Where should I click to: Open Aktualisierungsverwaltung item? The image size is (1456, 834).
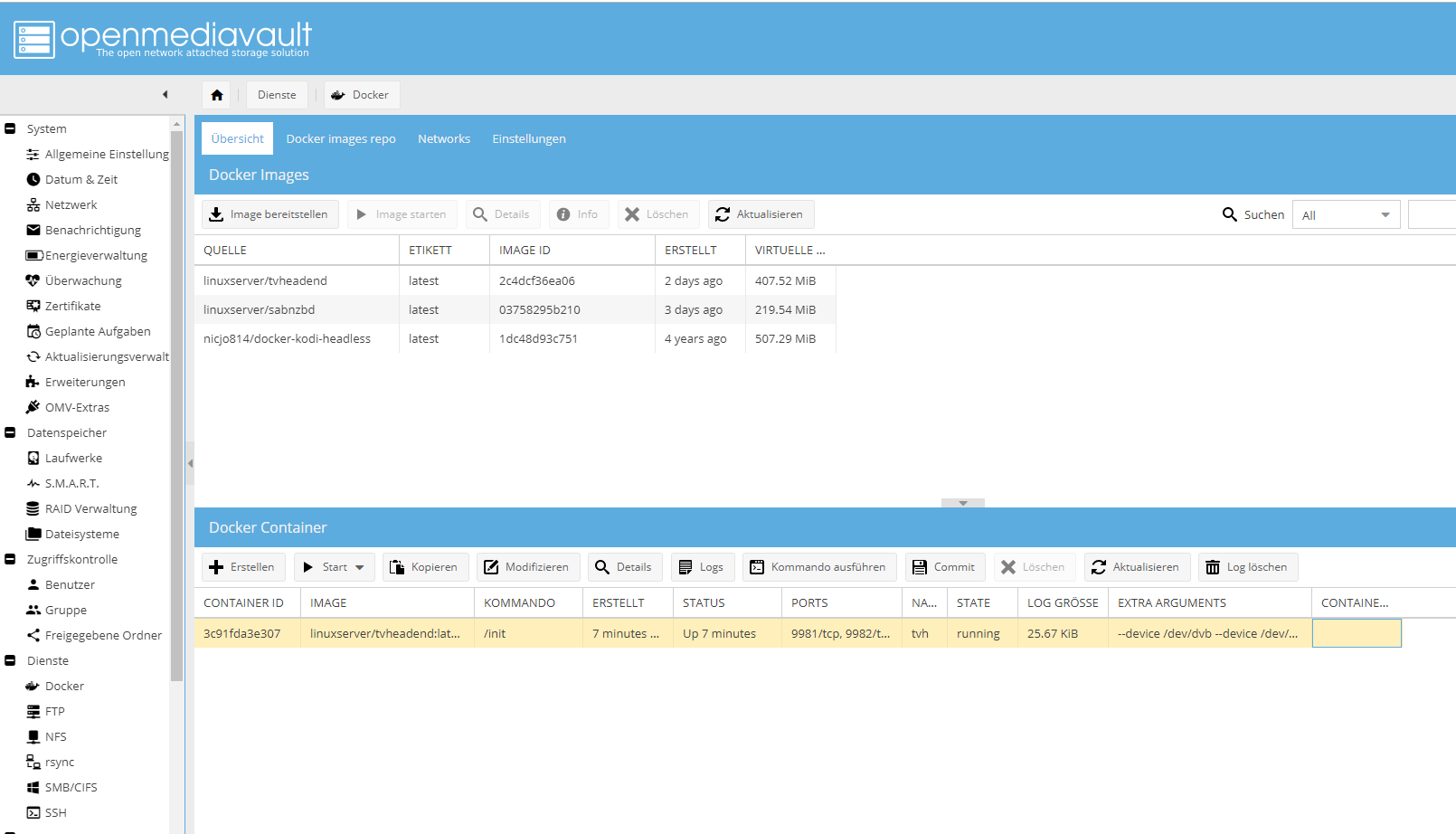coord(98,356)
